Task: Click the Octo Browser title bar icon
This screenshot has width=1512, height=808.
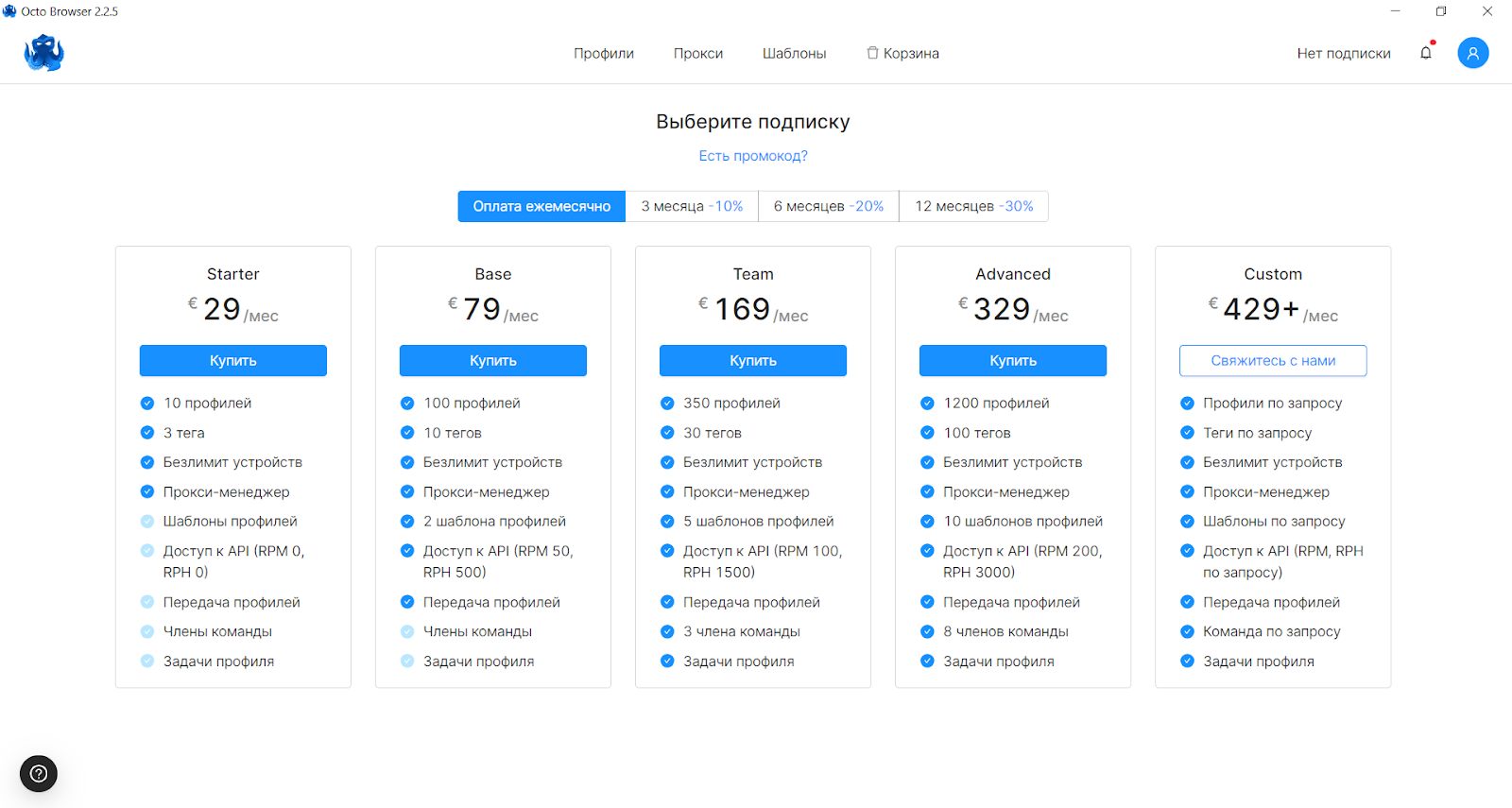Action: coord(9,11)
